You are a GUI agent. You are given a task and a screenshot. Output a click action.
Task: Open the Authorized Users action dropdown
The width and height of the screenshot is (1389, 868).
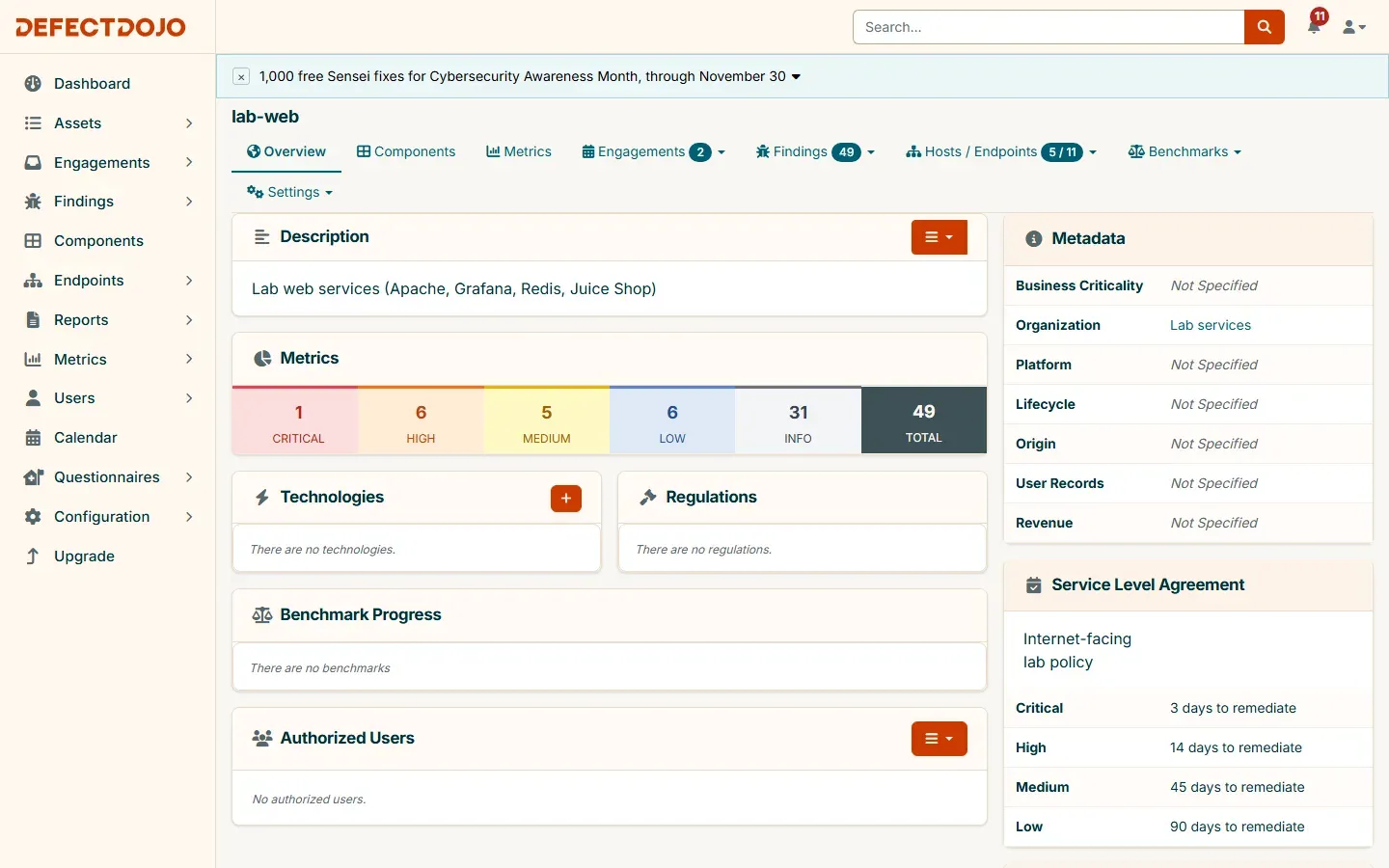[x=939, y=739]
